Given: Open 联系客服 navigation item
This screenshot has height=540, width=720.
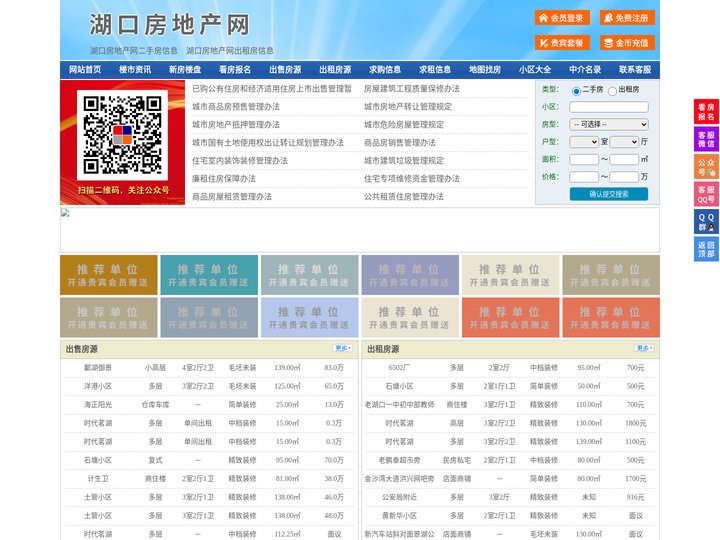Looking at the screenshot, I should pyautogui.click(x=636, y=70).
